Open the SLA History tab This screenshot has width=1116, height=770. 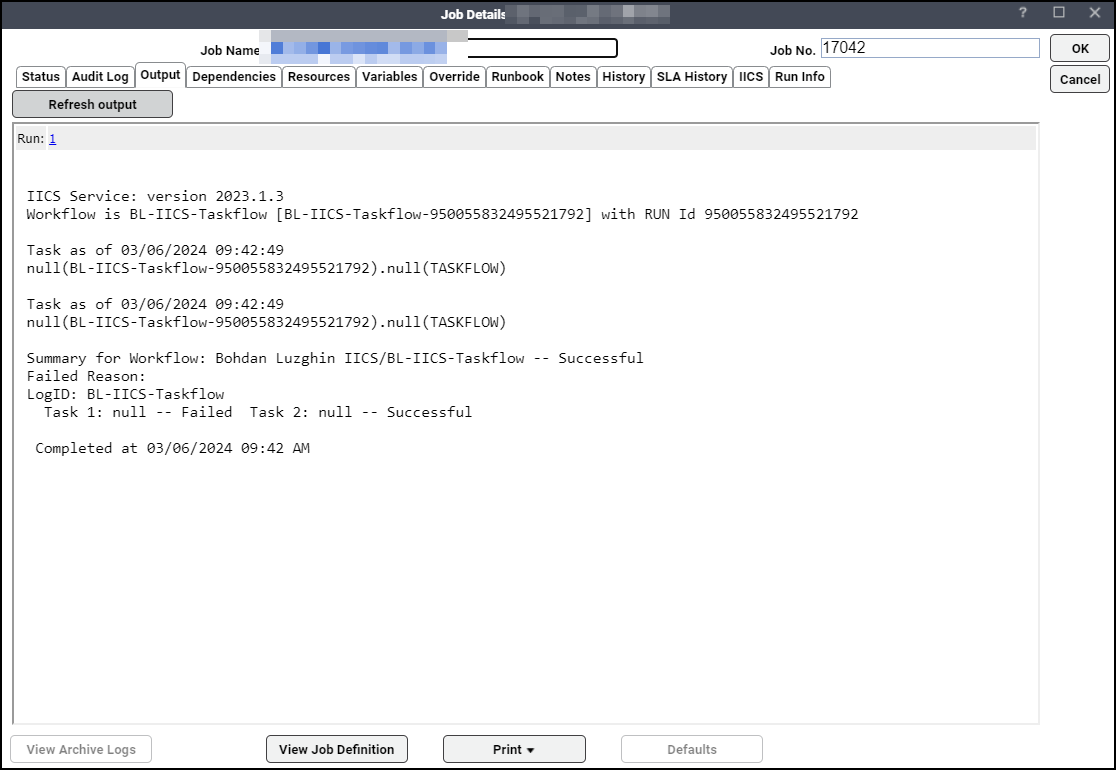(692, 77)
